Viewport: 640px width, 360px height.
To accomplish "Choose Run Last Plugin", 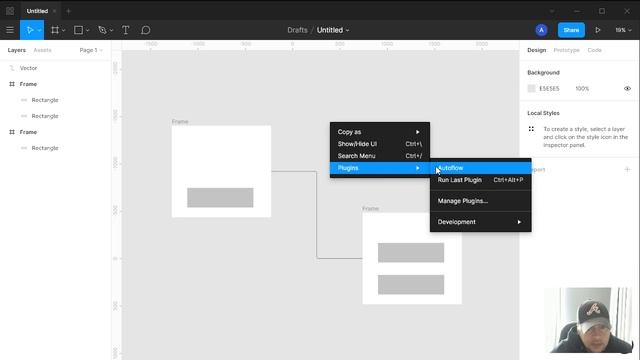I will tap(480, 180).
